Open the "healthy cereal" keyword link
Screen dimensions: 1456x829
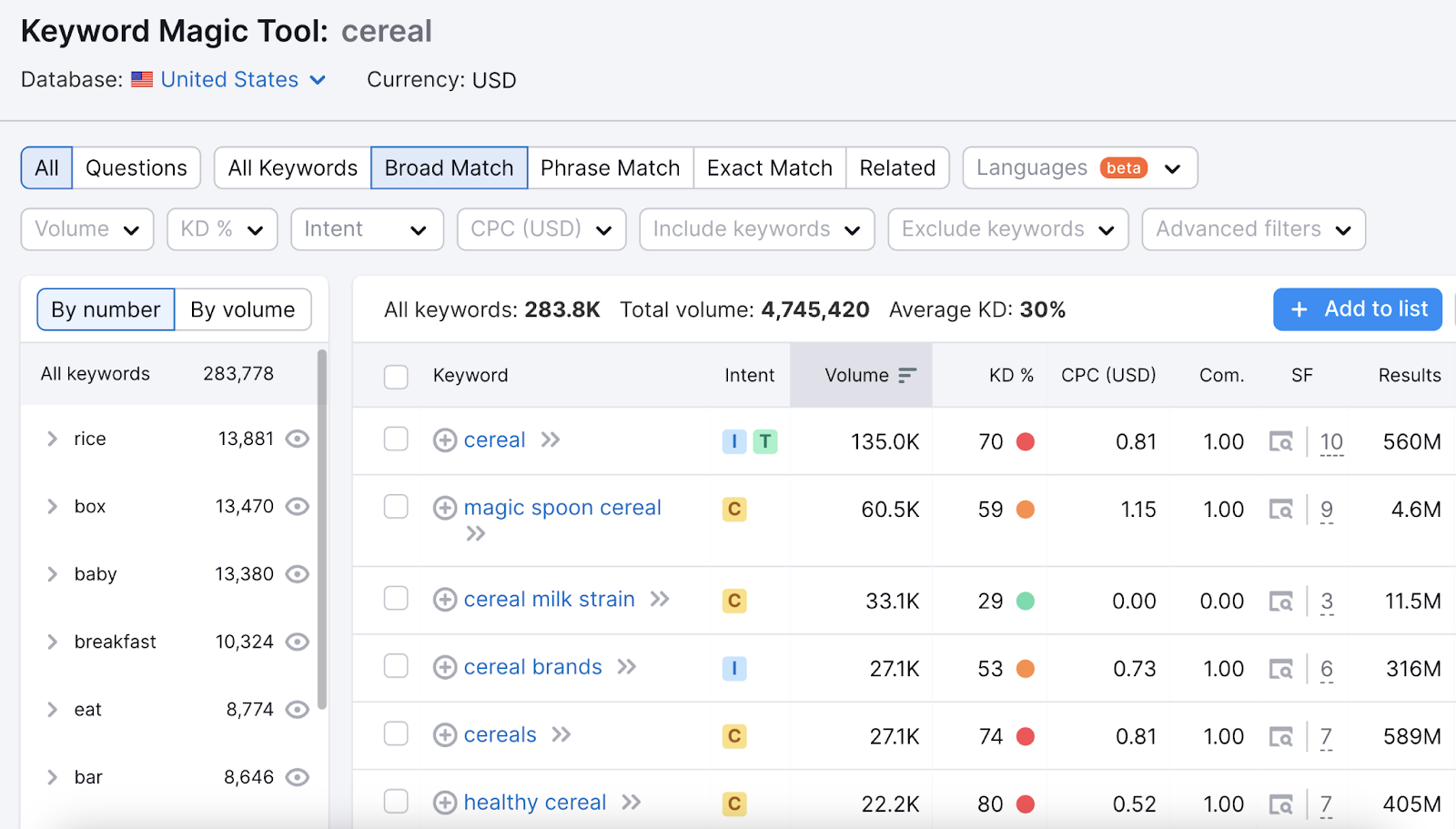coord(534,802)
